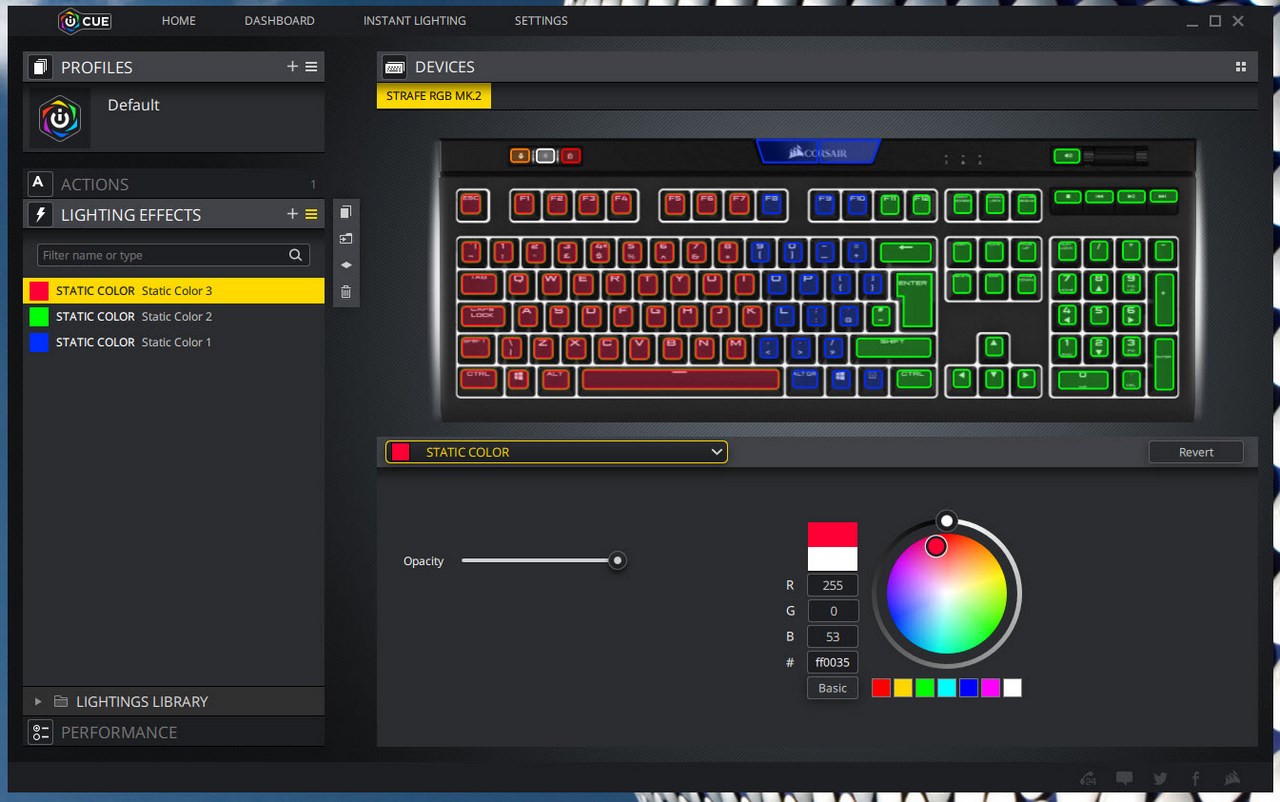Screen dimensions: 1280x802
Task: Select the STRAFE RGB MK.2 device tab
Action: pos(434,96)
